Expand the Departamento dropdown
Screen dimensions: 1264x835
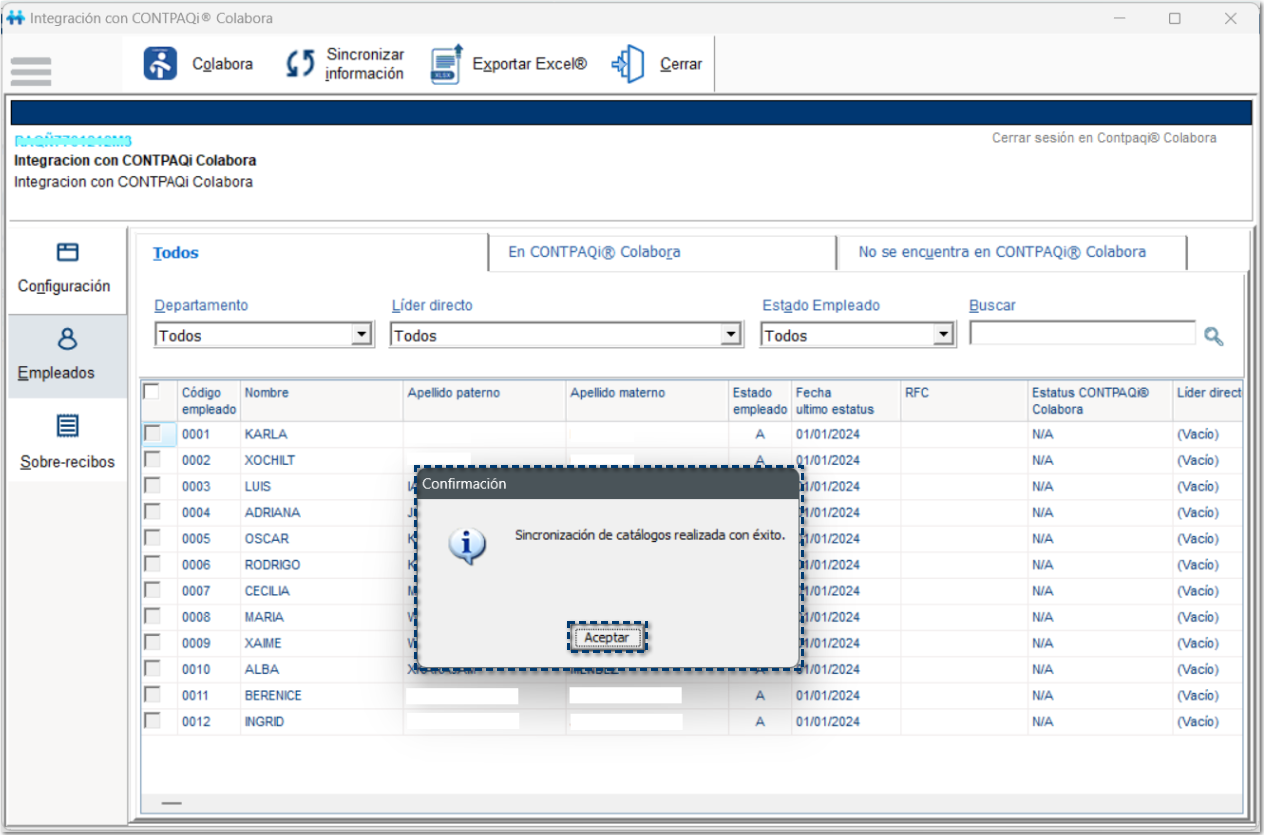pyautogui.click(x=362, y=336)
